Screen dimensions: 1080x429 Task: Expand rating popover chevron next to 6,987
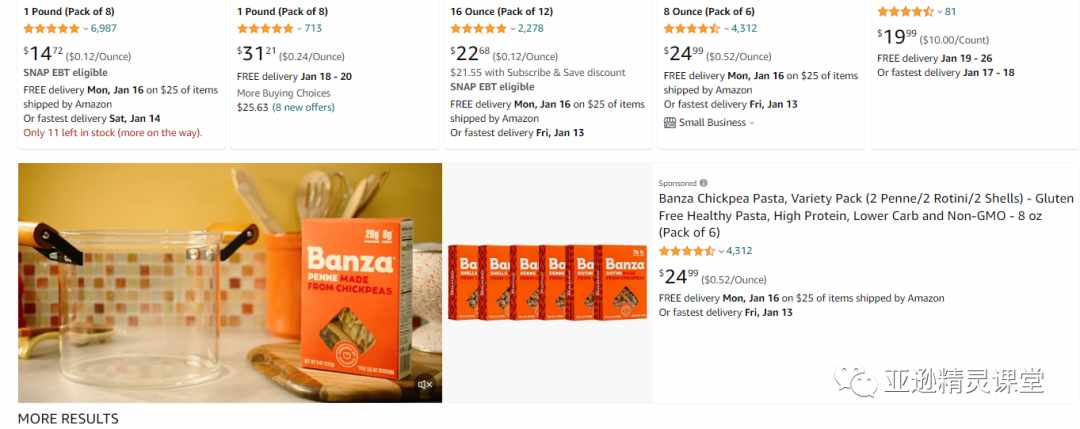click(x=85, y=29)
